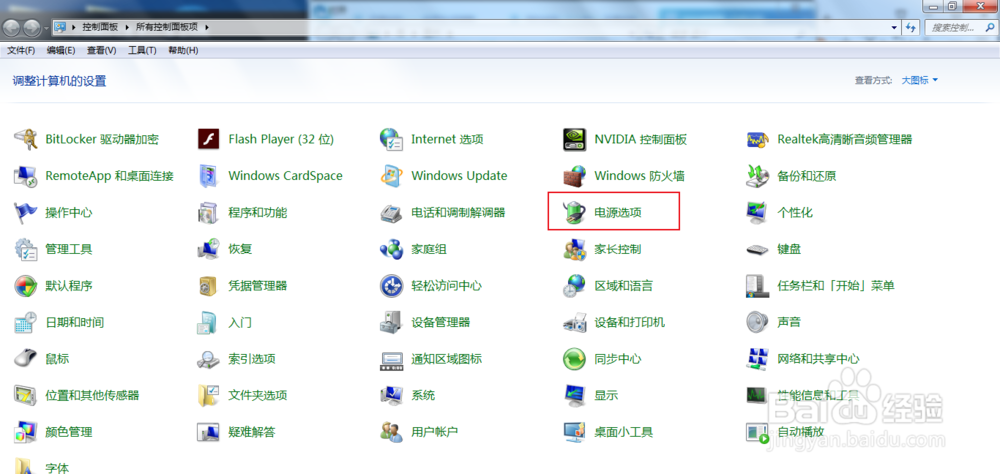Go back with the Back navigation button
1000x474 pixels.
click(x=13, y=28)
